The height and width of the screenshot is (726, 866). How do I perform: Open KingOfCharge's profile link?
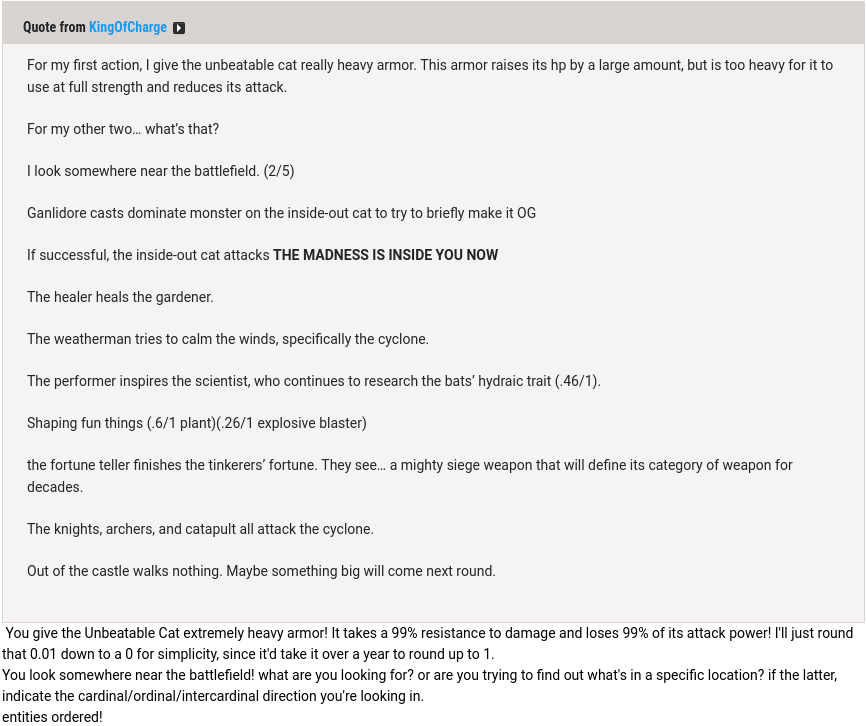pos(128,28)
